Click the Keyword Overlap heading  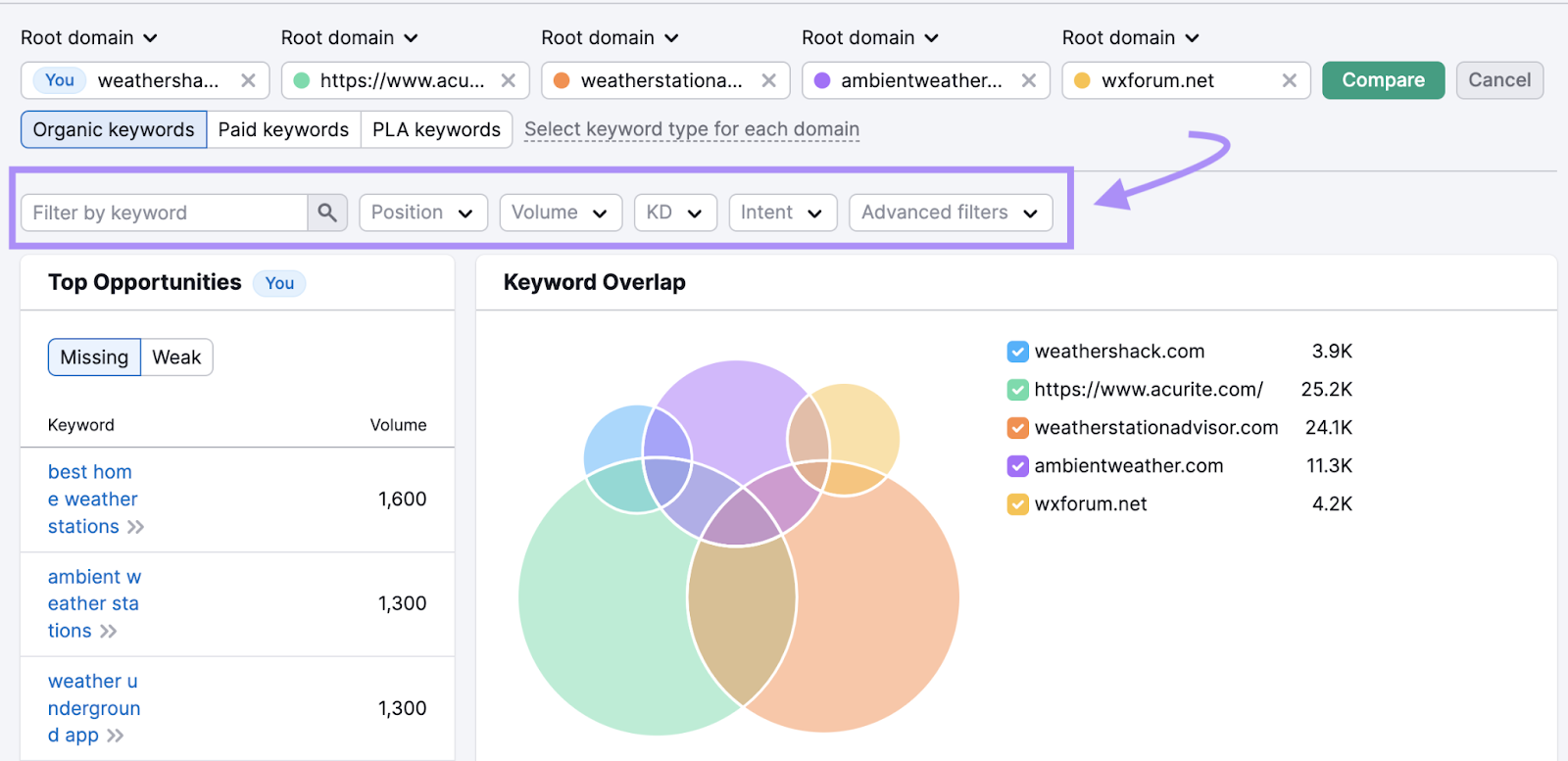click(x=594, y=282)
